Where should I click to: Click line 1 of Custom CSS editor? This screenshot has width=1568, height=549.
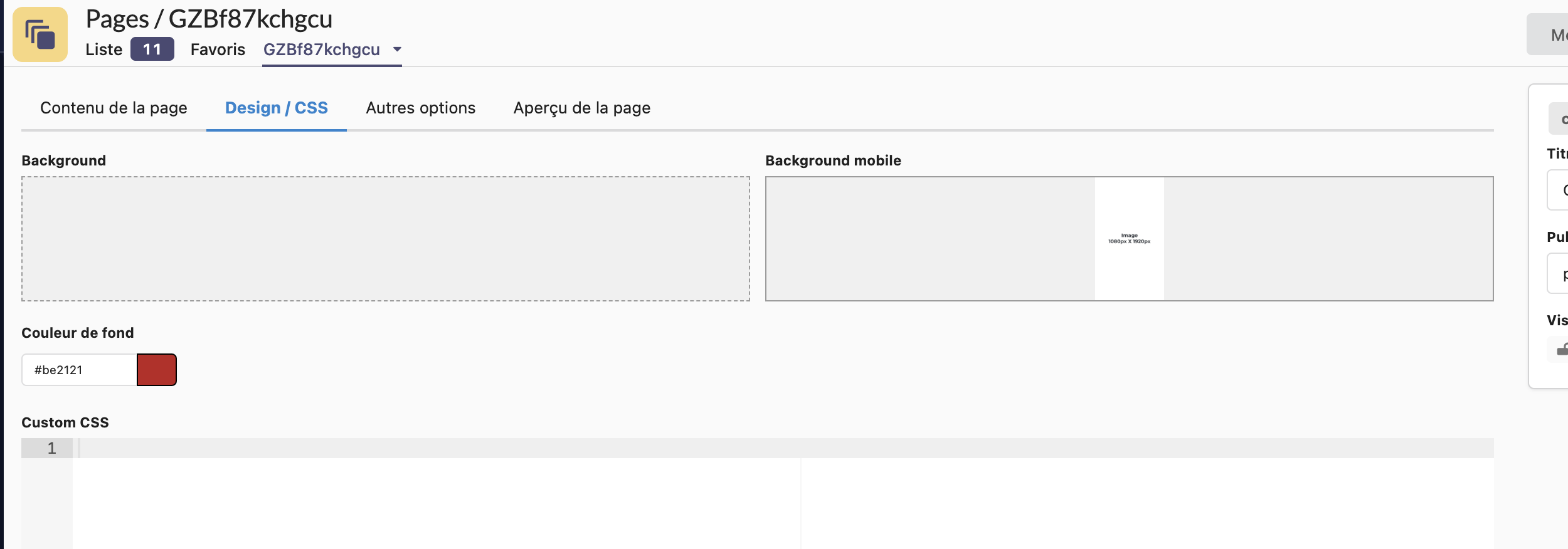pyautogui.click(x=784, y=448)
